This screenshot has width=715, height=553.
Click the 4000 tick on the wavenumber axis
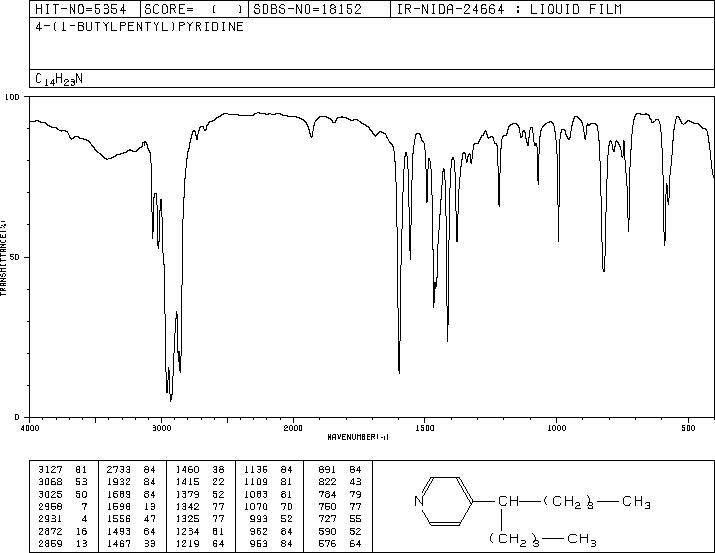(30, 428)
